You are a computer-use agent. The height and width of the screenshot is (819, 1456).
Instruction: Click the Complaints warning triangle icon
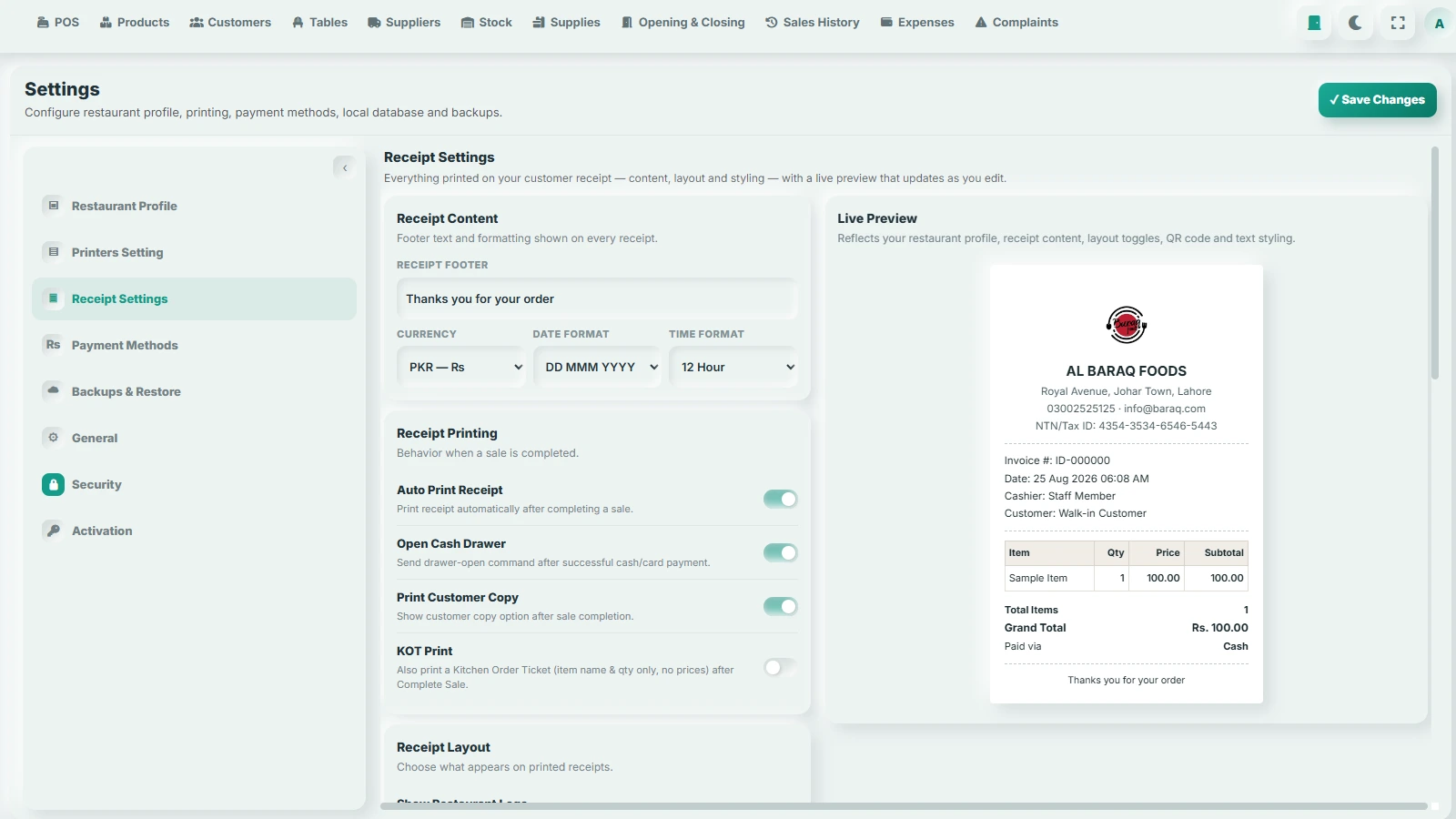981,22
